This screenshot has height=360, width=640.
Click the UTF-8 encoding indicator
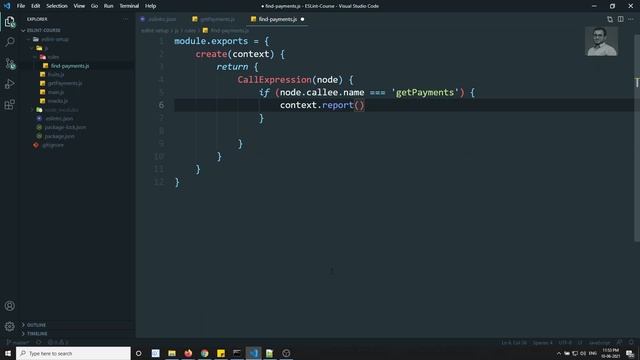point(565,343)
